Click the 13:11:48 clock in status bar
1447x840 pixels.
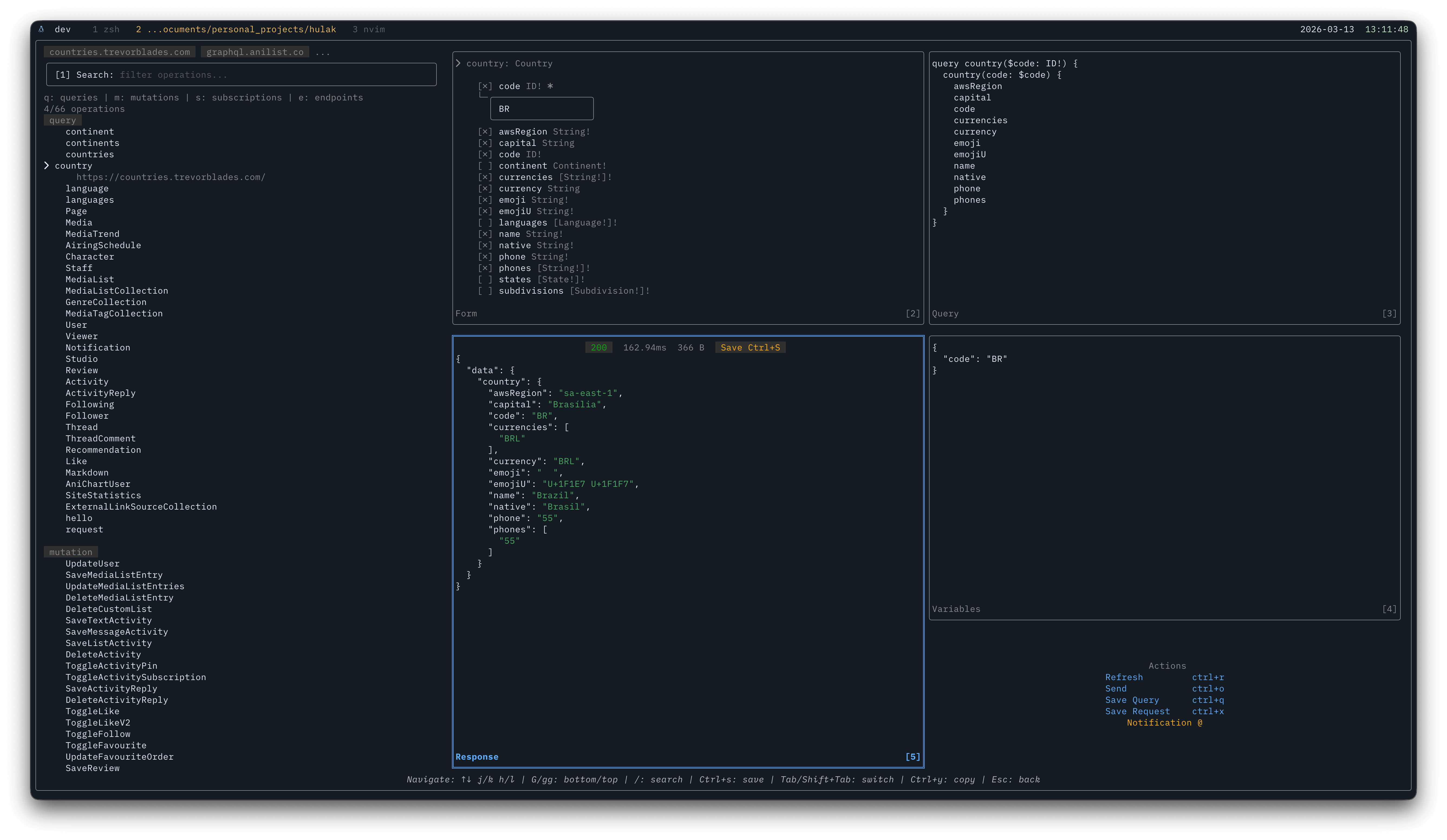[1386, 29]
